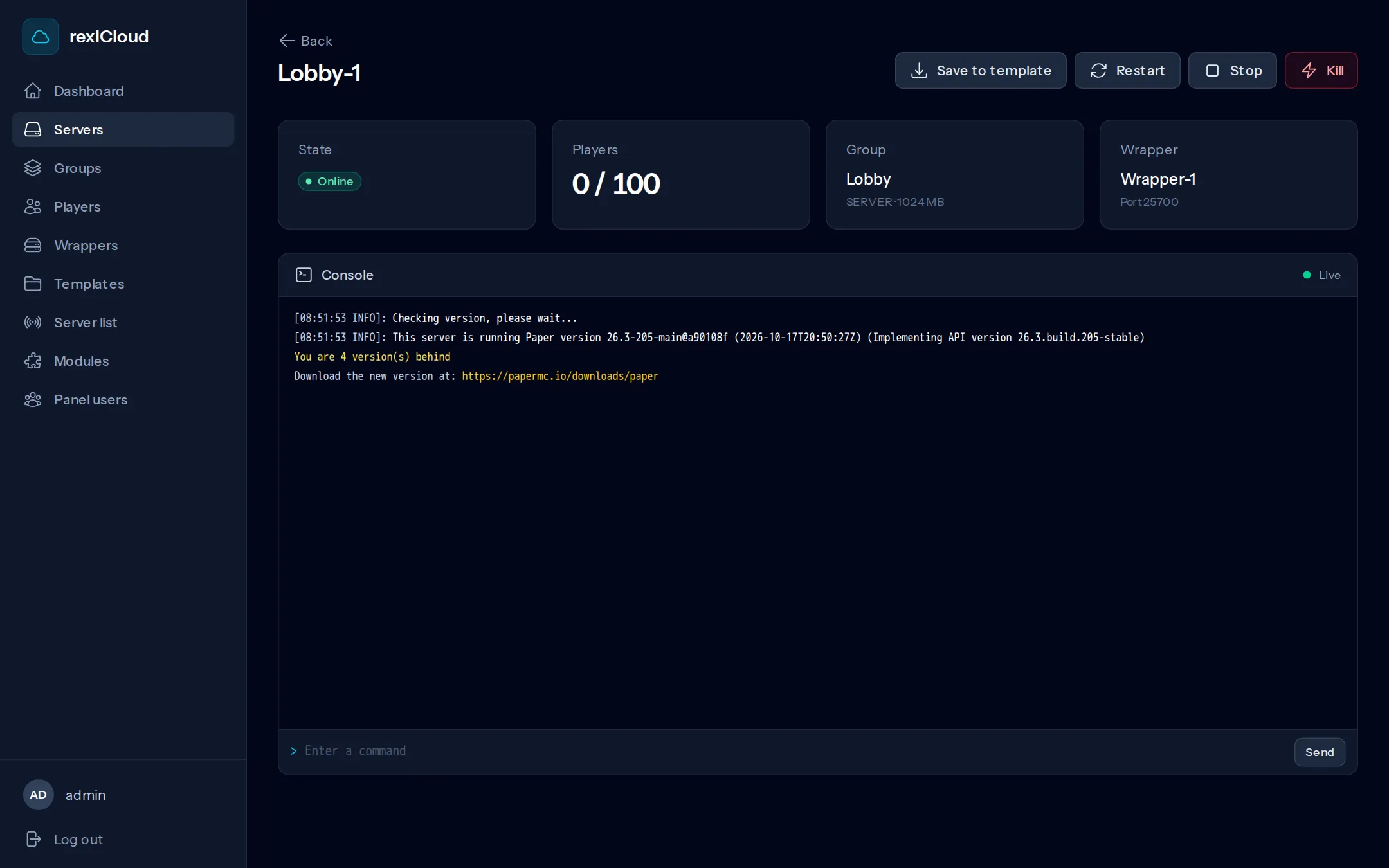Image resolution: width=1389 pixels, height=868 pixels.
Task: Click the "You are 4 version(s) behind" line
Action: [x=372, y=357]
